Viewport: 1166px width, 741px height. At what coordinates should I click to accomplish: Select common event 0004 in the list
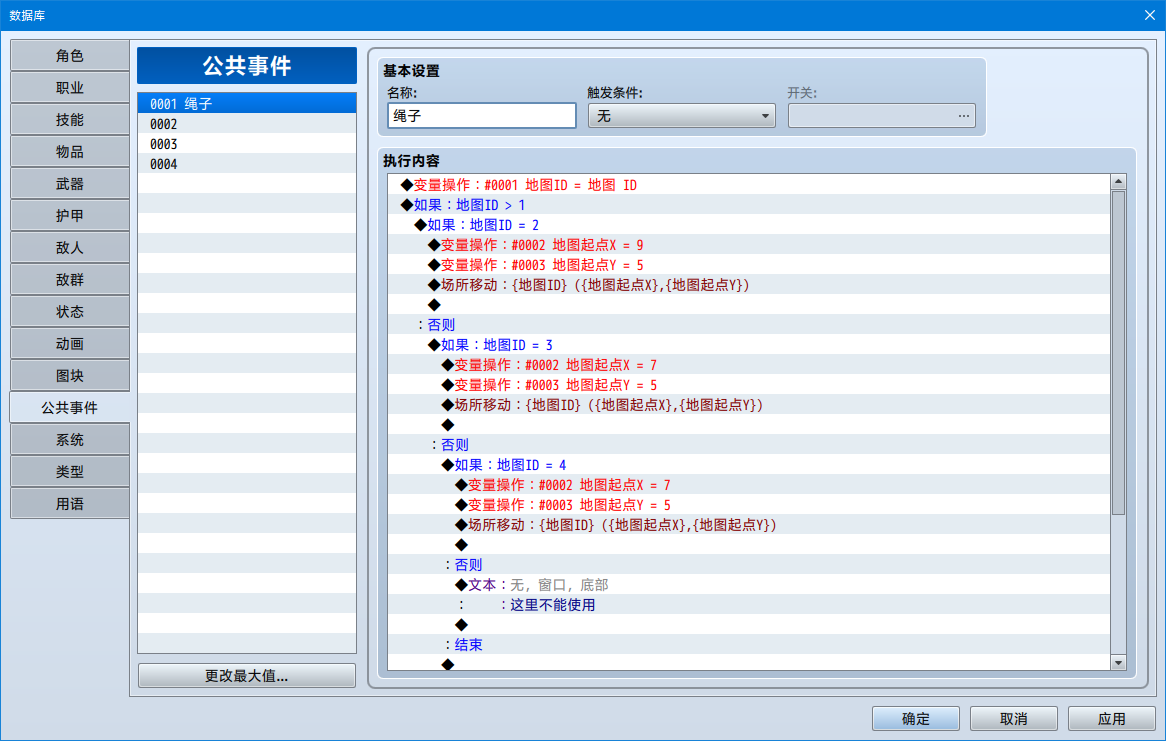pyautogui.click(x=247, y=164)
